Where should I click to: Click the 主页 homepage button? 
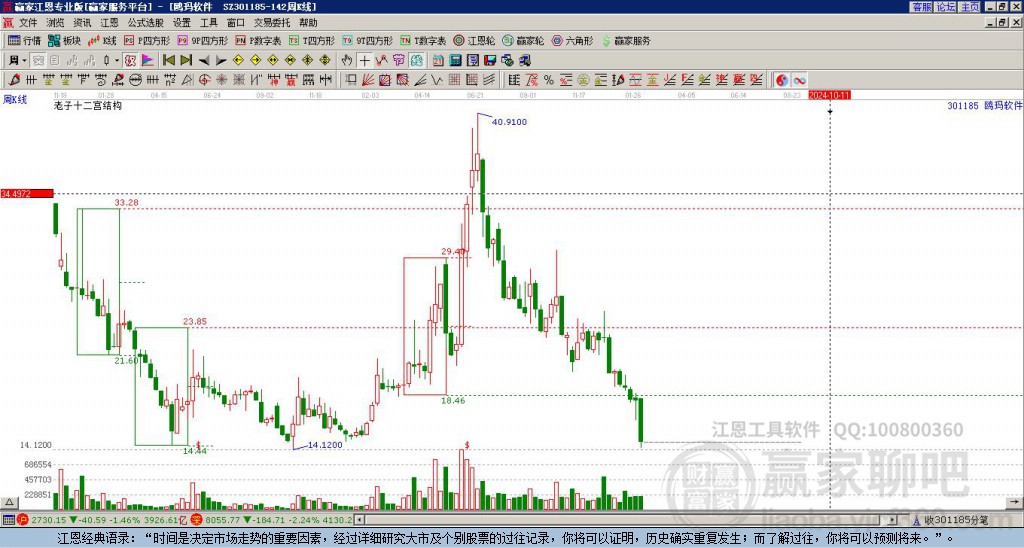[970, 7]
